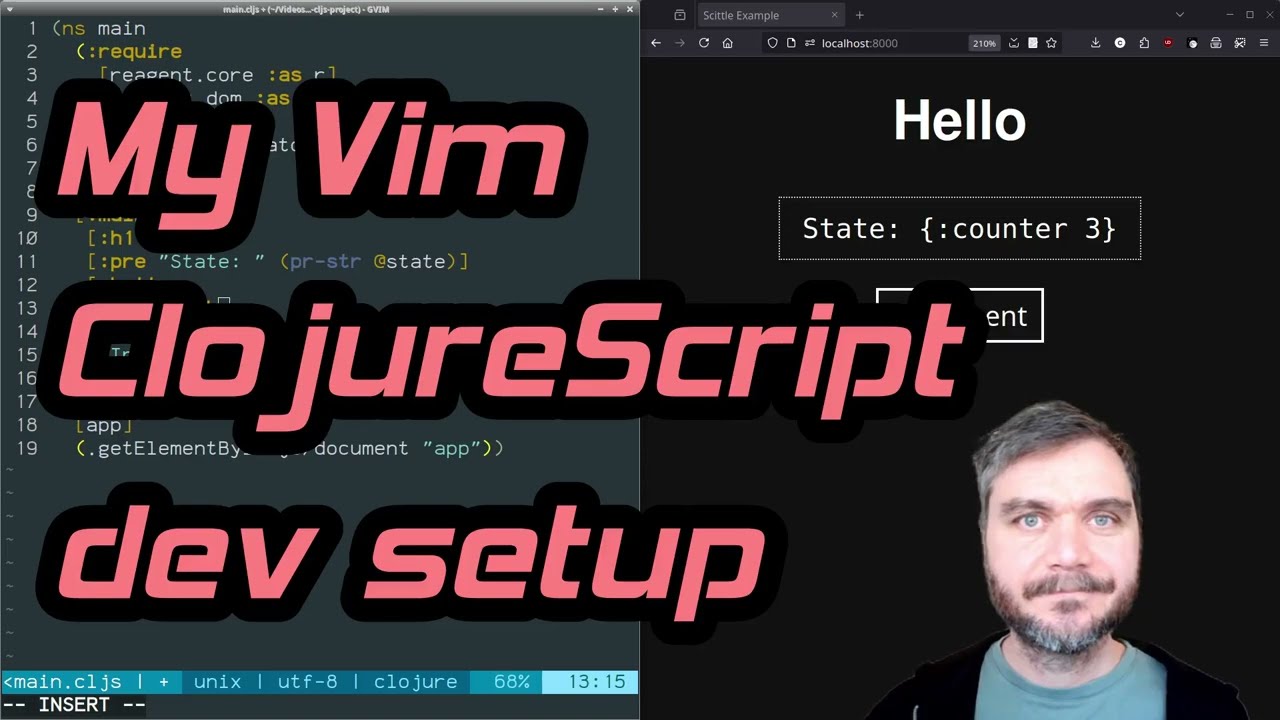Click '(:require' on line 2 in Vim
Screen dimensions: 1280x720
coord(129,52)
